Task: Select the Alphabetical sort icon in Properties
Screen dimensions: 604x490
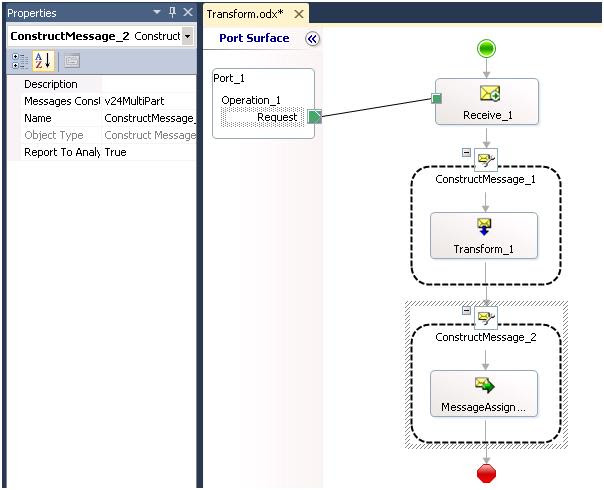Action: pyautogui.click(x=43, y=61)
